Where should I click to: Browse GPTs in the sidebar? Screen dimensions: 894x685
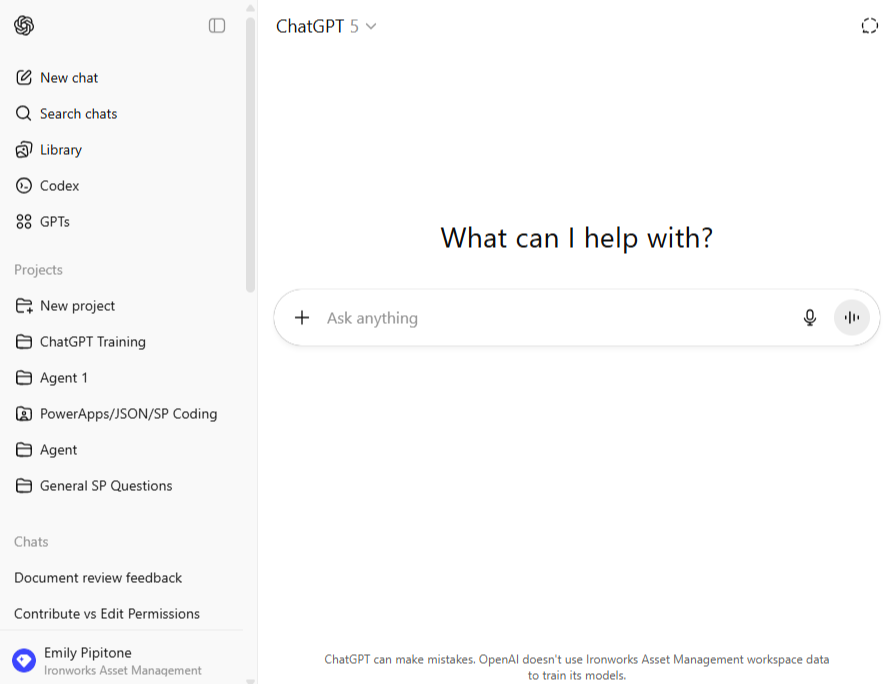54,222
